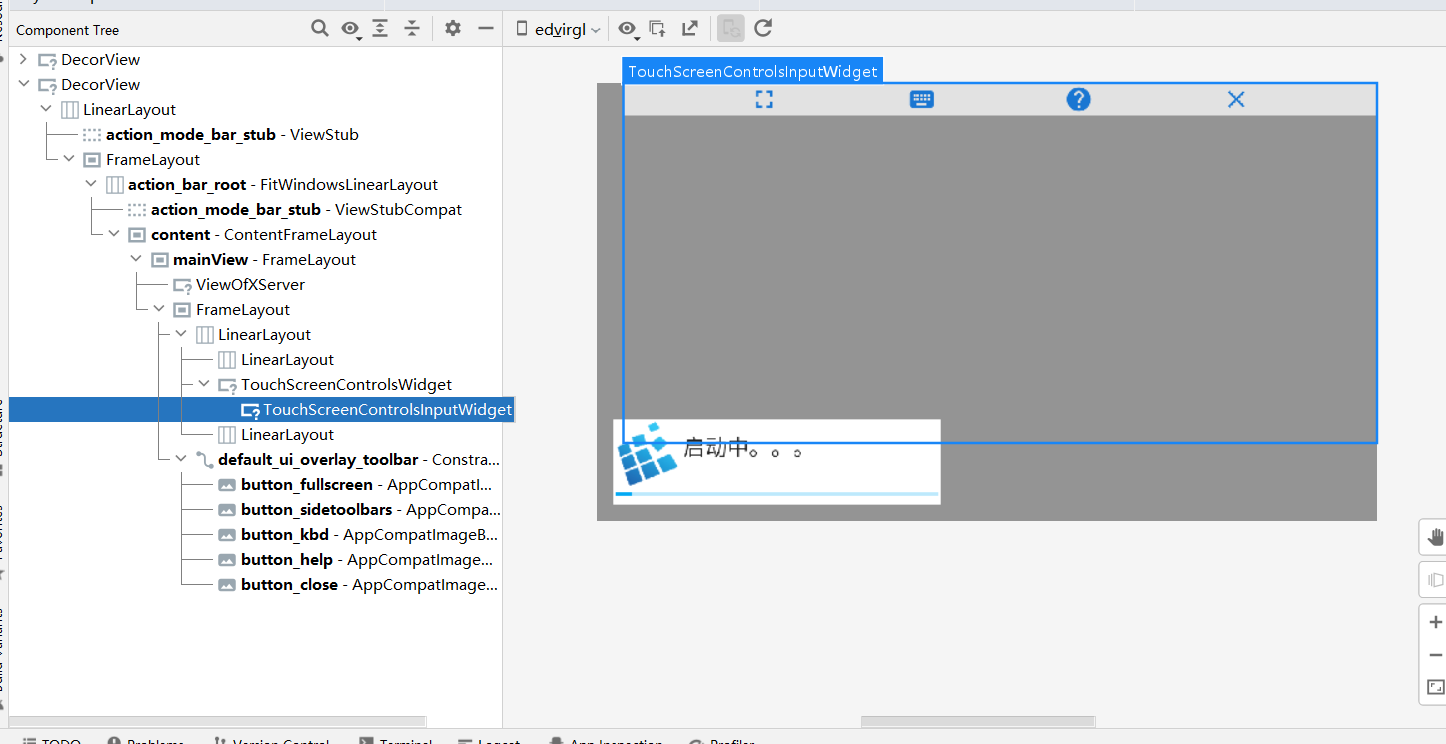Refresh the layout inspector

coord(763,29)
